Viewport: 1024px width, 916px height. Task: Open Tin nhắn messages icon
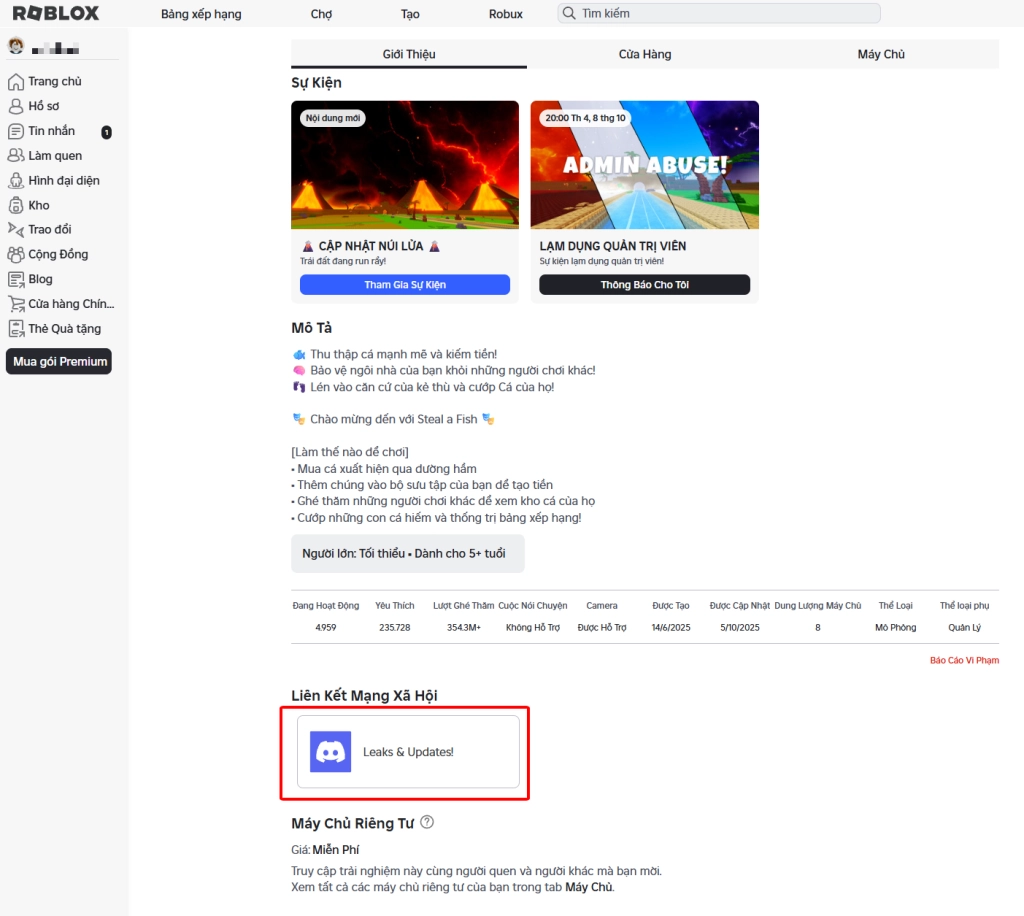click(16, 131)
